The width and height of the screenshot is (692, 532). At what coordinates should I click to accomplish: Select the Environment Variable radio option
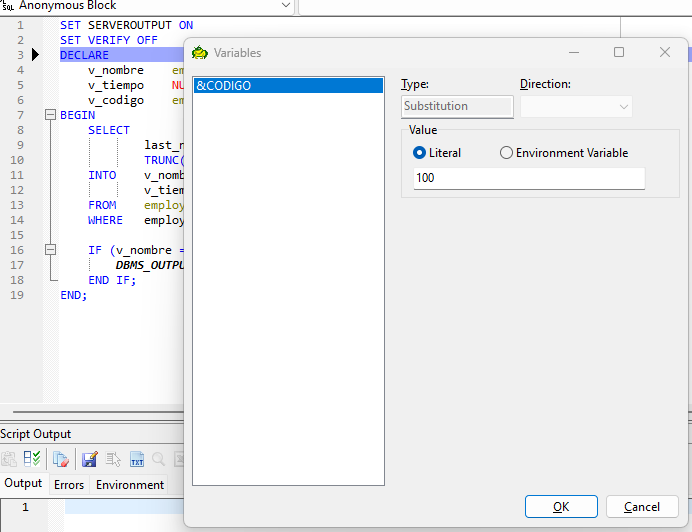(506, 153)
